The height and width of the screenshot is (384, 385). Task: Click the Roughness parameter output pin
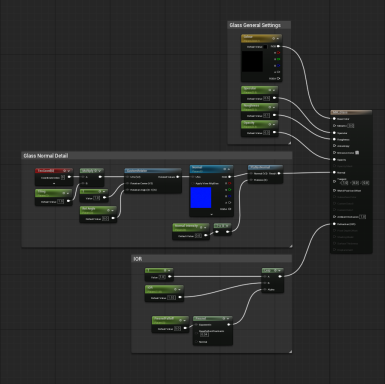pos(274,115)
